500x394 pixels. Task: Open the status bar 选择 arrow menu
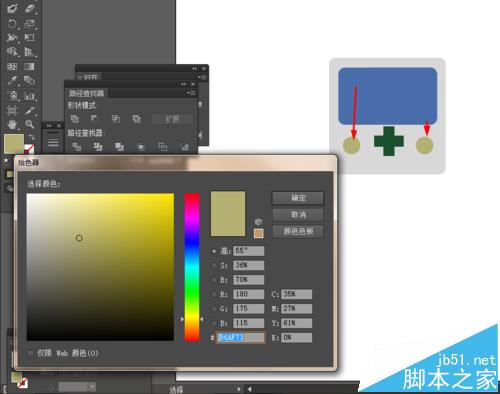[x=239, y=389]
